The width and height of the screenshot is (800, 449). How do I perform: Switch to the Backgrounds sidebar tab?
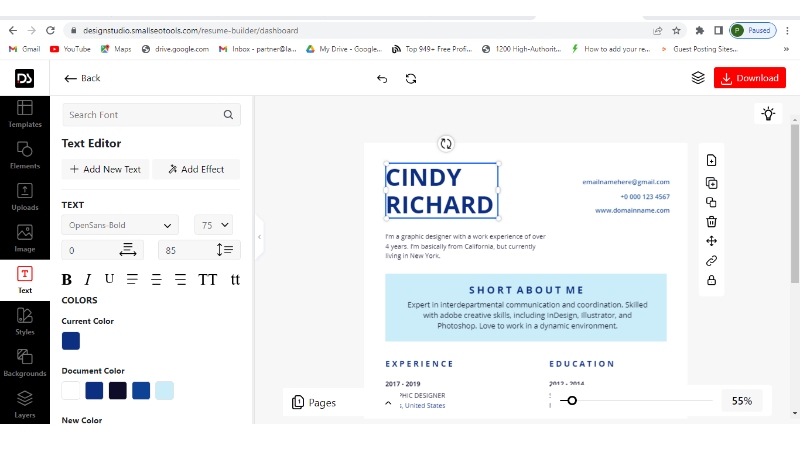(x=25, y=363)
